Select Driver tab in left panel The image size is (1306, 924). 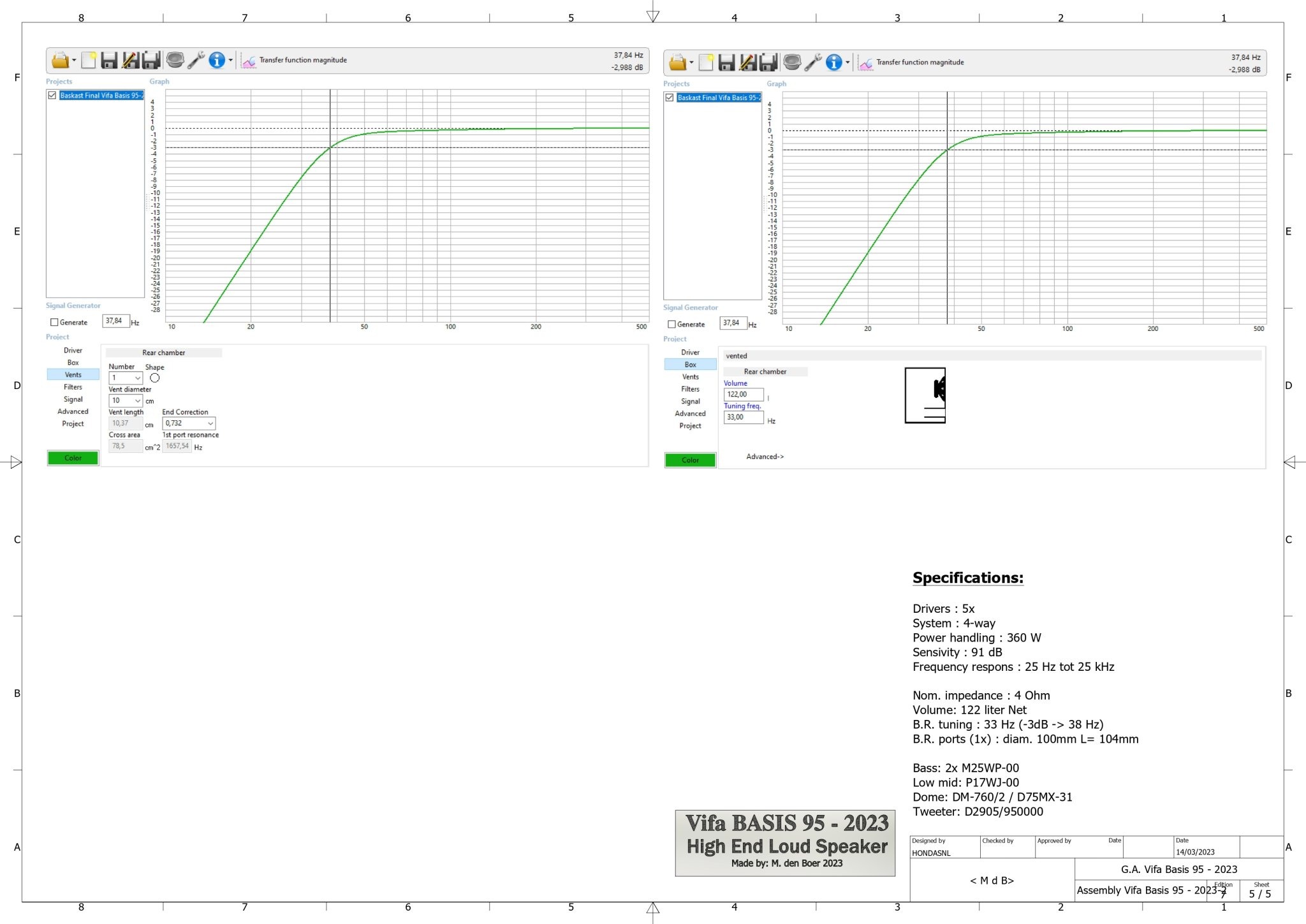[73, 350]
